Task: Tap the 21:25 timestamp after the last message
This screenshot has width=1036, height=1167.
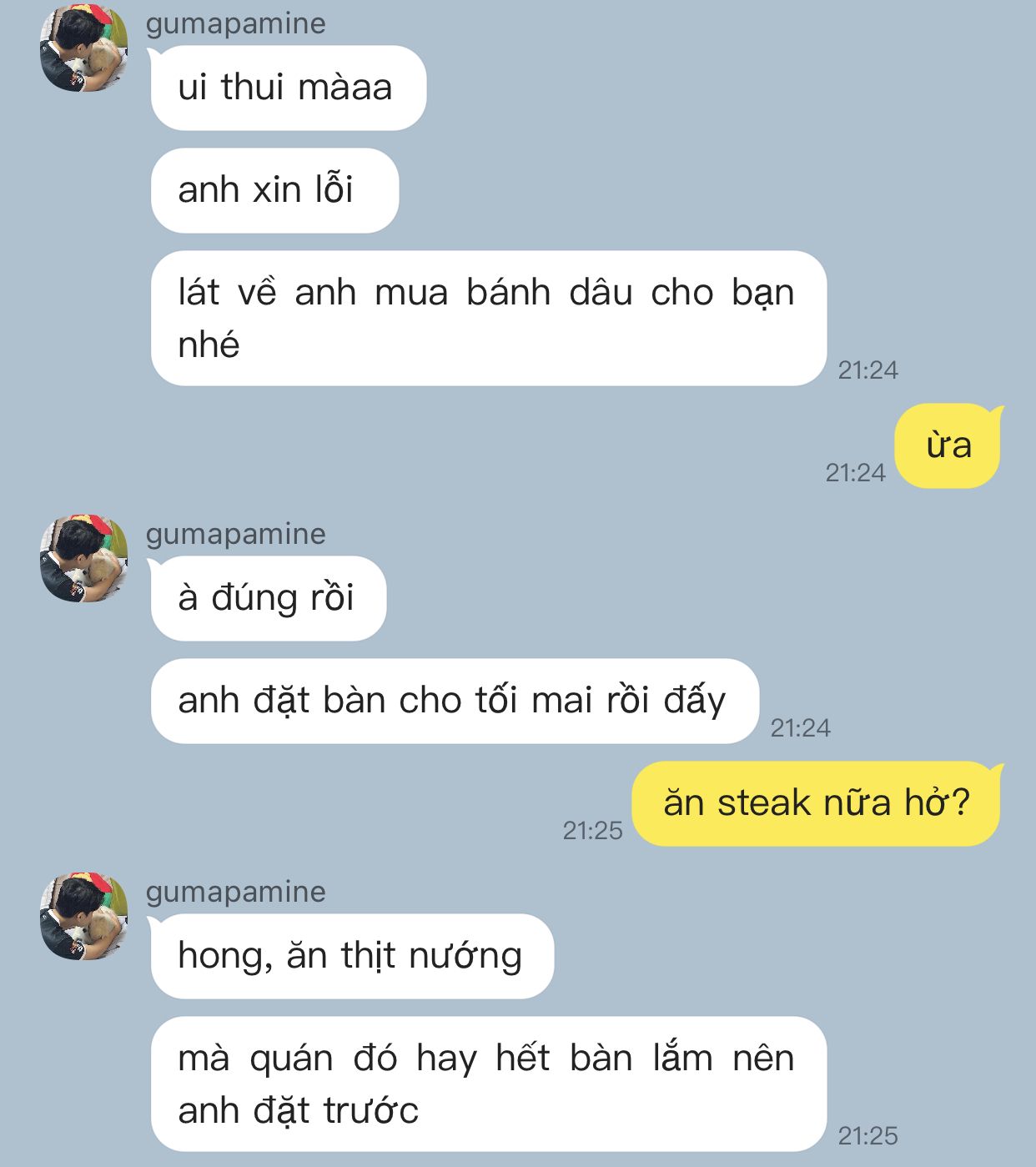Action: (868, 1135)
